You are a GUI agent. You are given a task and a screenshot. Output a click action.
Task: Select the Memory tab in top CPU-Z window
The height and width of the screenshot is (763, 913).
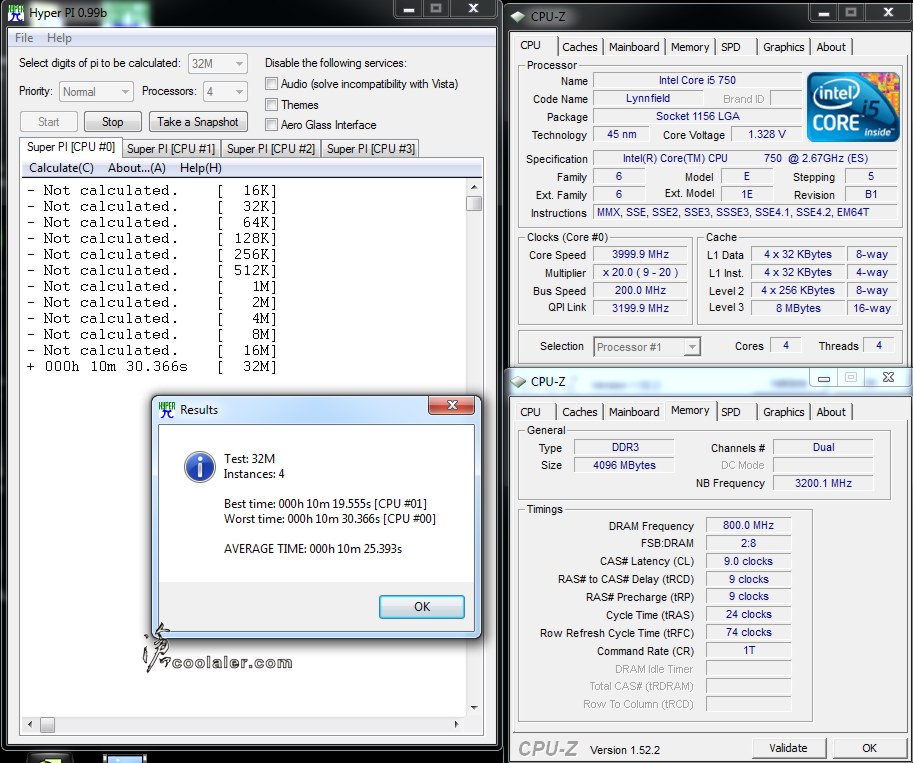click(x=690, y=47)
